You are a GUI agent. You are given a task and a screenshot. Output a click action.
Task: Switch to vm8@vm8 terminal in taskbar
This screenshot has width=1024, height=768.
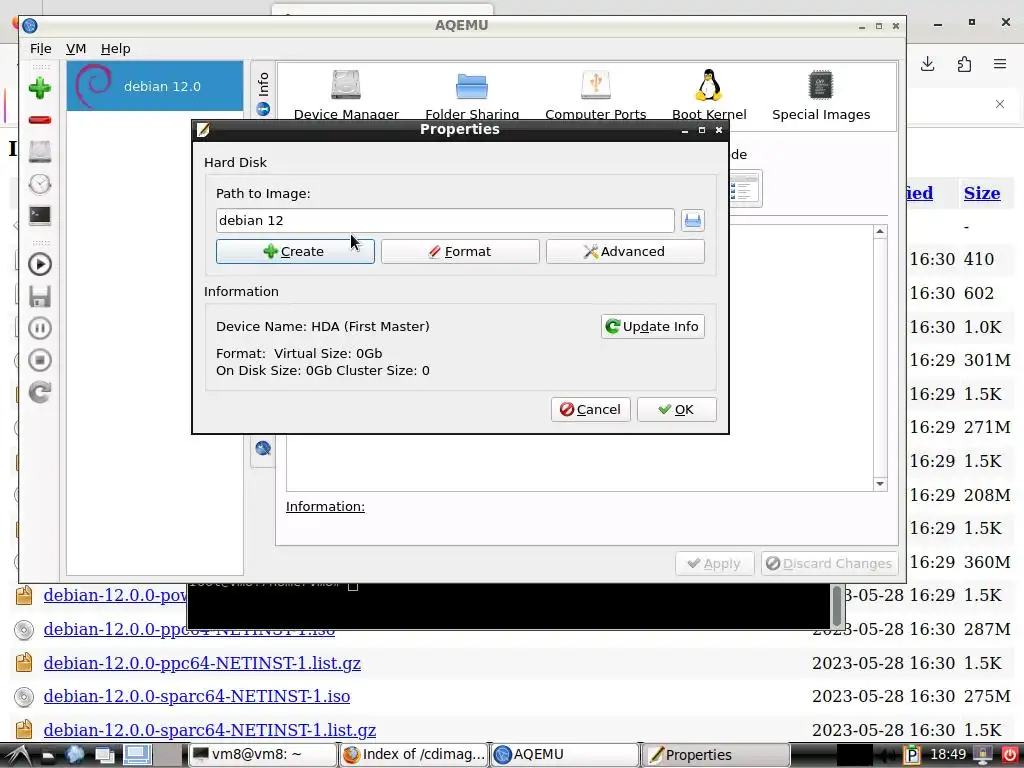263,755
